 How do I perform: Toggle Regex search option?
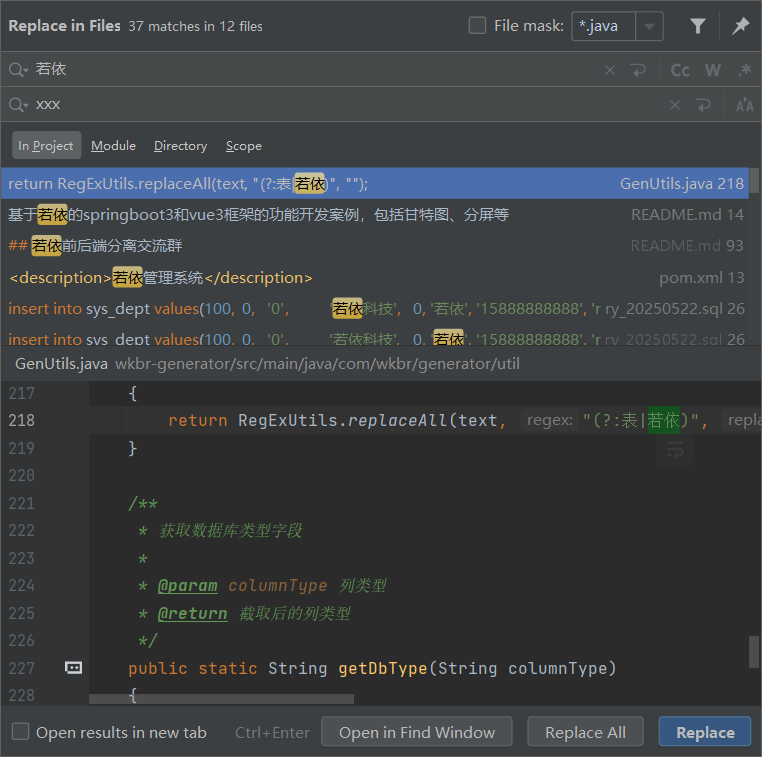744,70
